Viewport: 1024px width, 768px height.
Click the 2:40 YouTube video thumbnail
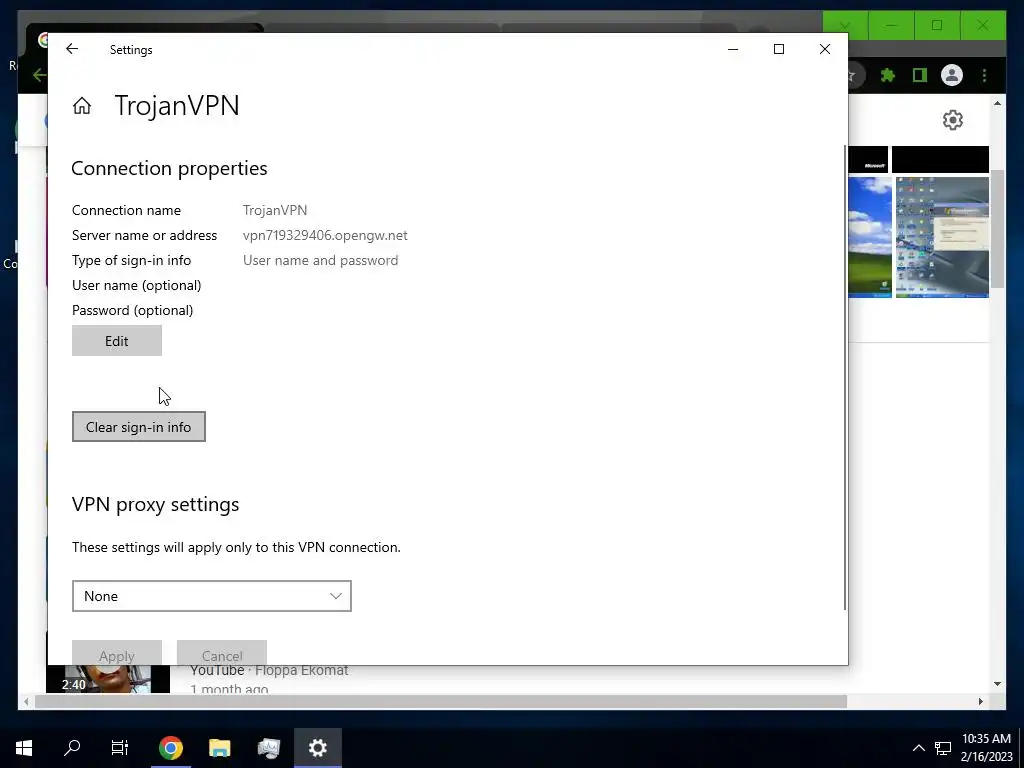(x=108, y=679)
